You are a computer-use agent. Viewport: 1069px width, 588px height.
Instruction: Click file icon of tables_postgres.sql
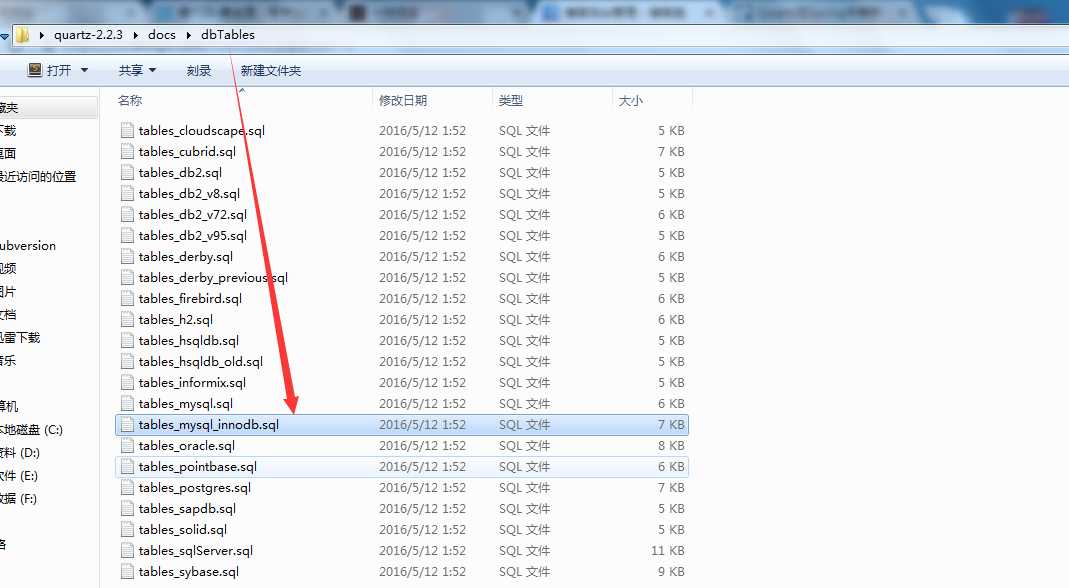pos(127,488)
